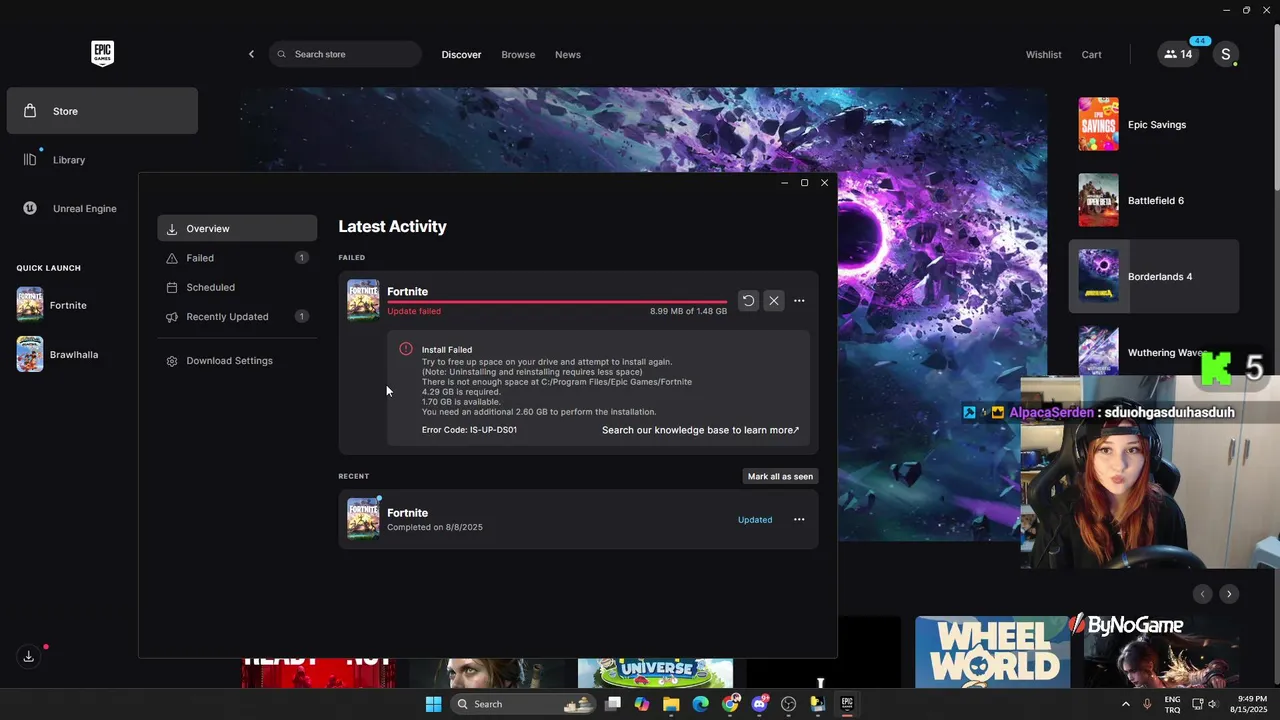Click the Error Code: IS-UP-DS01 text
1280x720 pixels.
pos(469,430)
